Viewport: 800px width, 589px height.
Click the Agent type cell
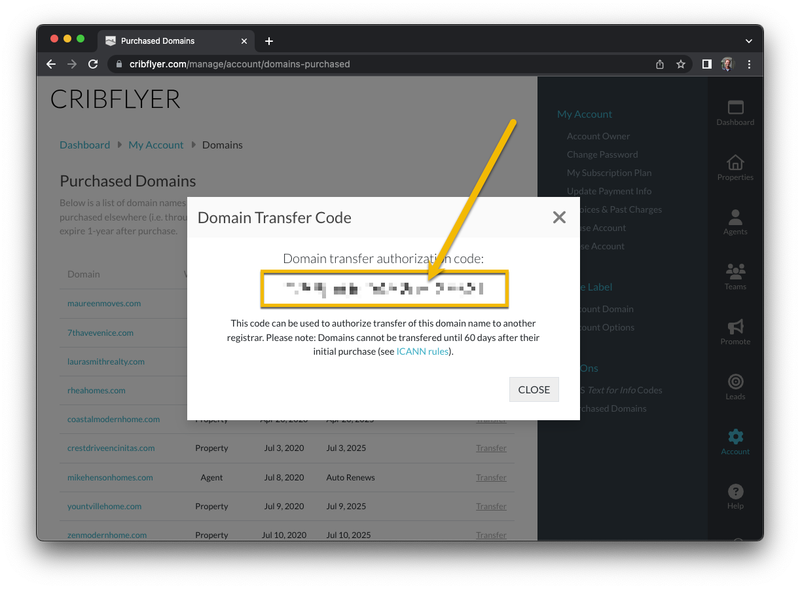point(212,477)
